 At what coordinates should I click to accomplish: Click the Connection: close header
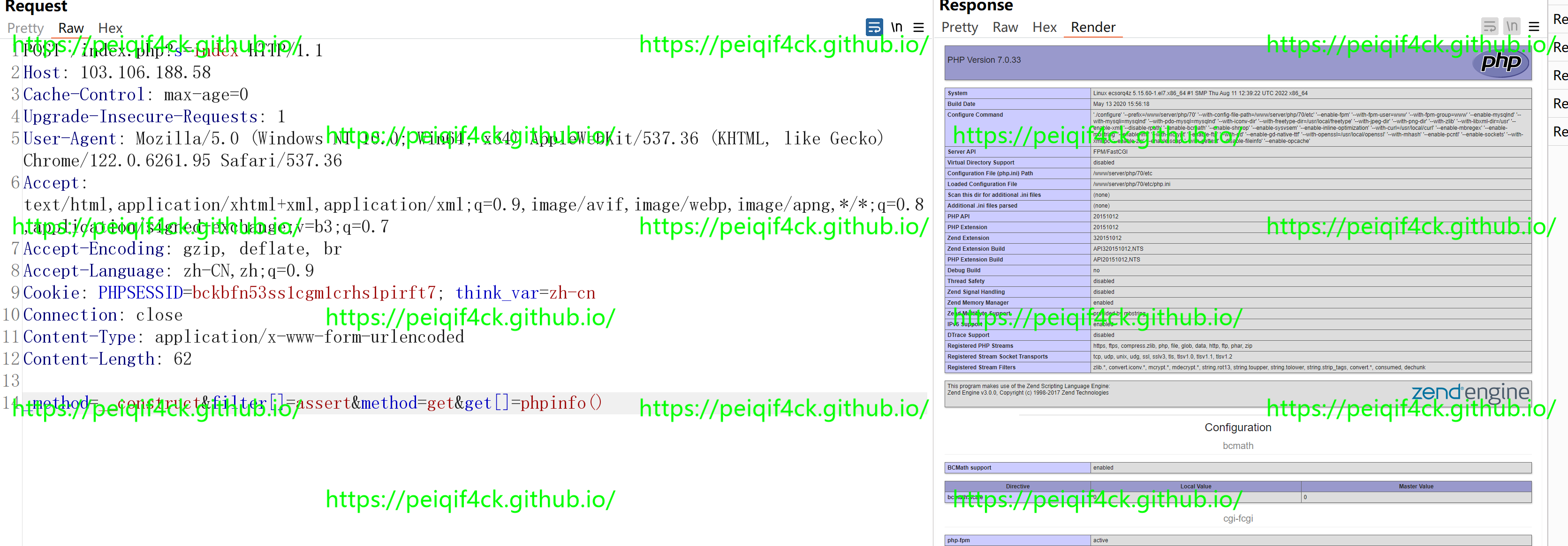(x=103, y=315)
